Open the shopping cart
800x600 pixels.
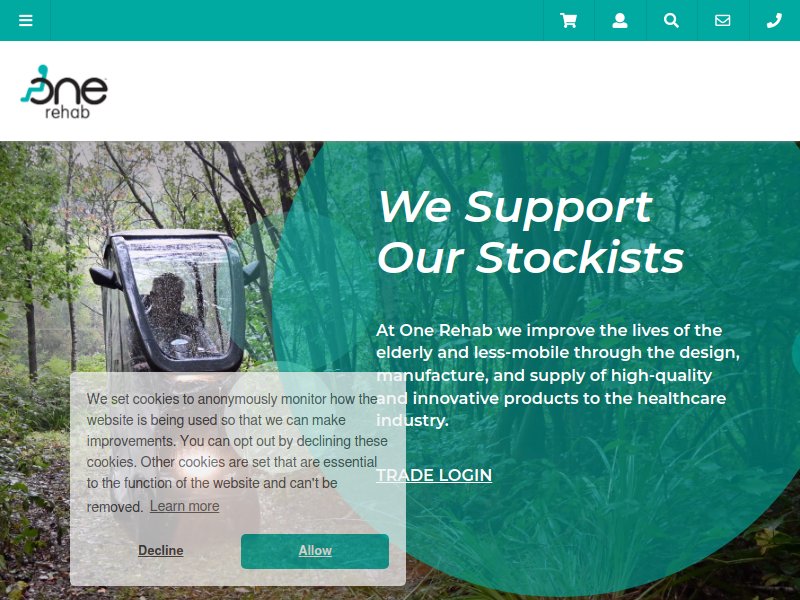pos(568,20)
